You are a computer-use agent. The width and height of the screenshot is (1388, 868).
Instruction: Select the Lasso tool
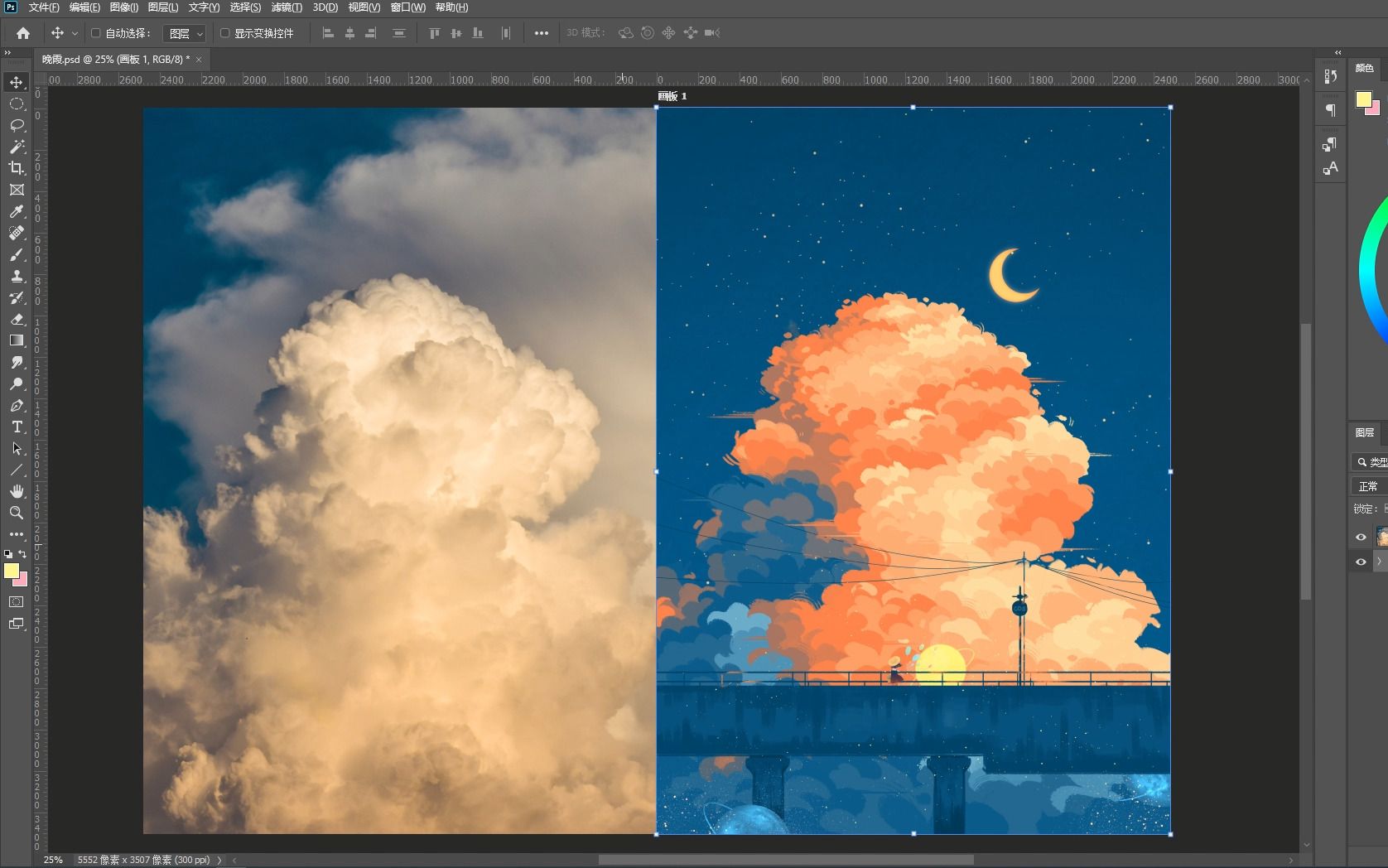coord(17,125)
